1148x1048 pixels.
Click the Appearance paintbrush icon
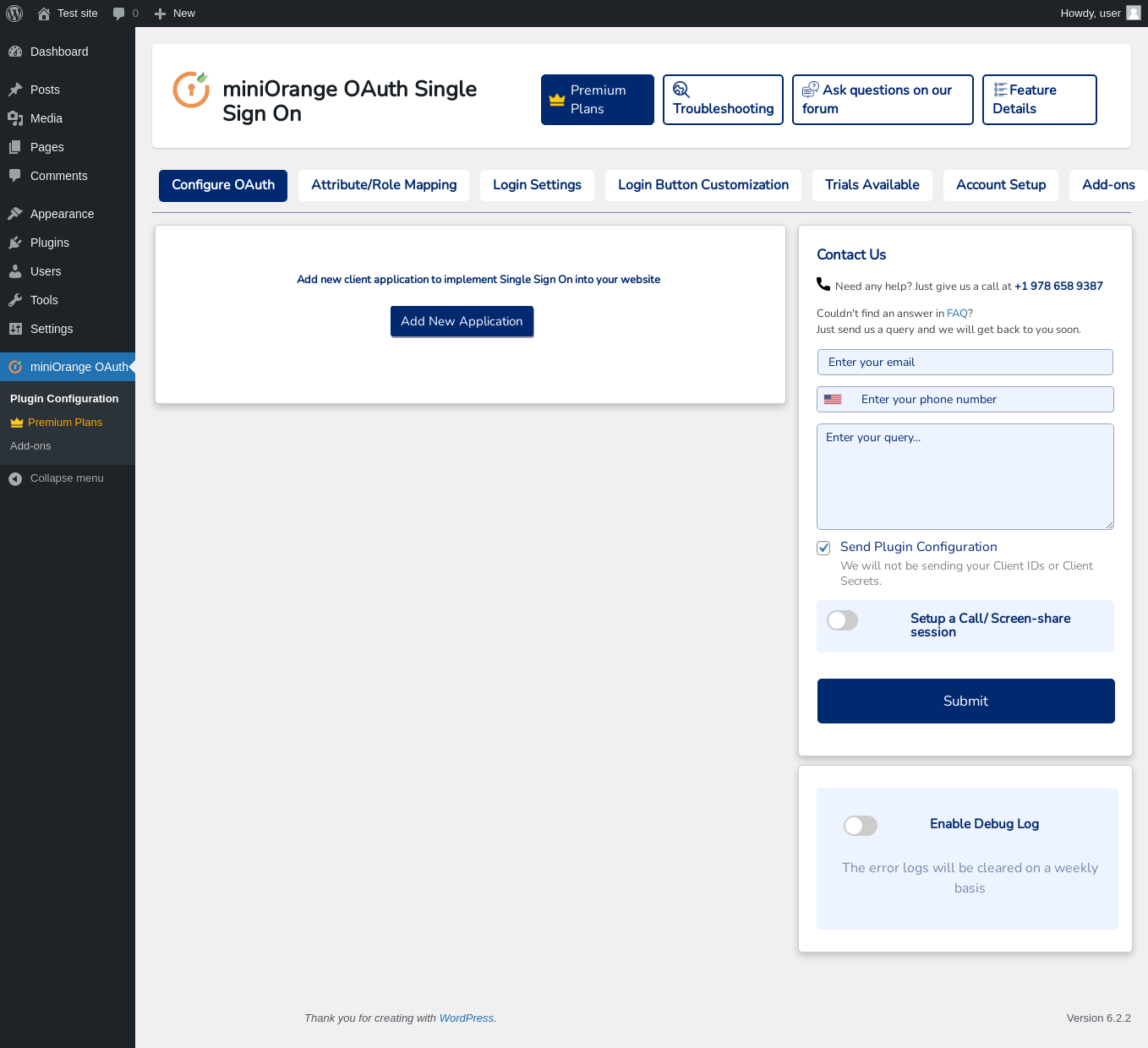click(x=15, y=214)
